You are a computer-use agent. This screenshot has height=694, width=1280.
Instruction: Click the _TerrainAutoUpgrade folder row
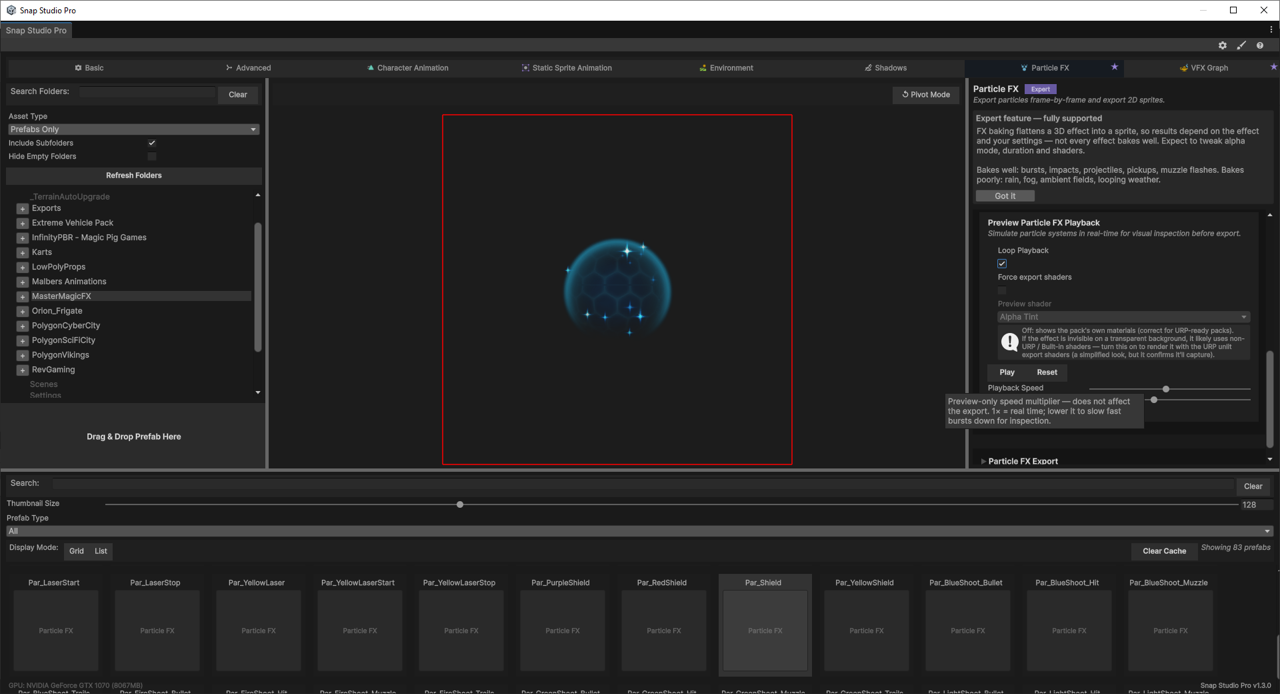pyautogui.click(x=70, y=197)
